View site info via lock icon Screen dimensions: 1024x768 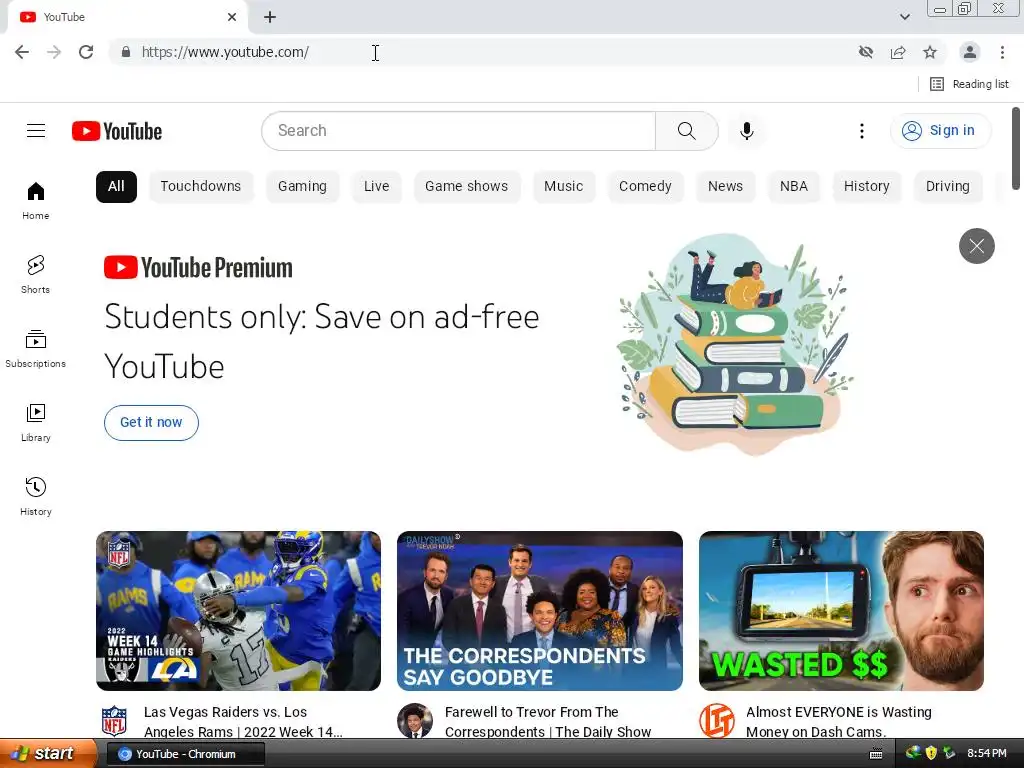pyautogui.click(x=126, y=52)
